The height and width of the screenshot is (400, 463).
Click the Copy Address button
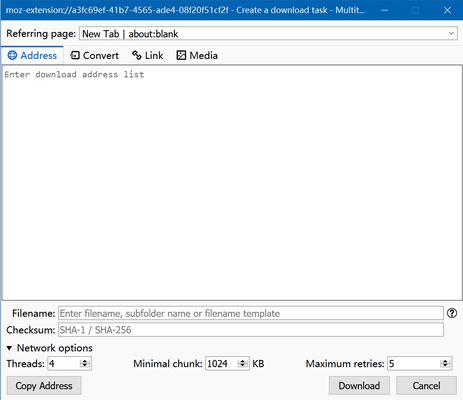(x=44, y=386)
